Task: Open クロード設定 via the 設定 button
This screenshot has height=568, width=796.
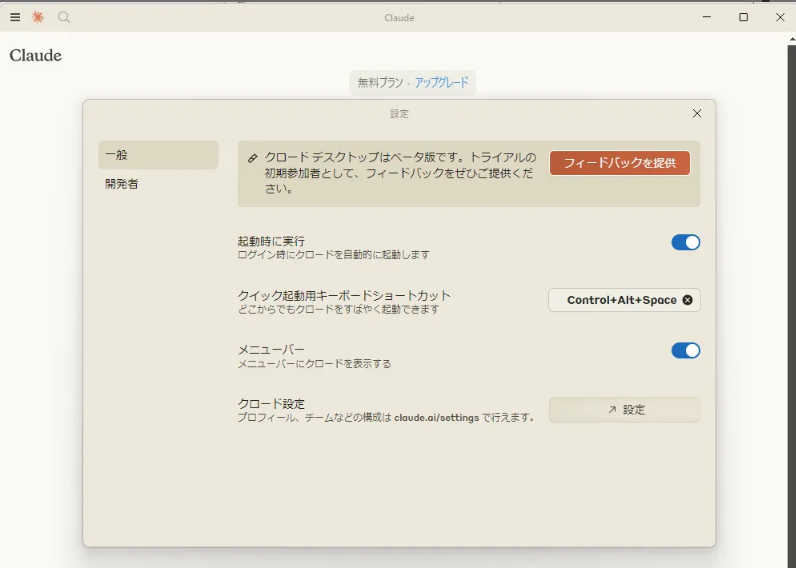Action: (624, 410)
